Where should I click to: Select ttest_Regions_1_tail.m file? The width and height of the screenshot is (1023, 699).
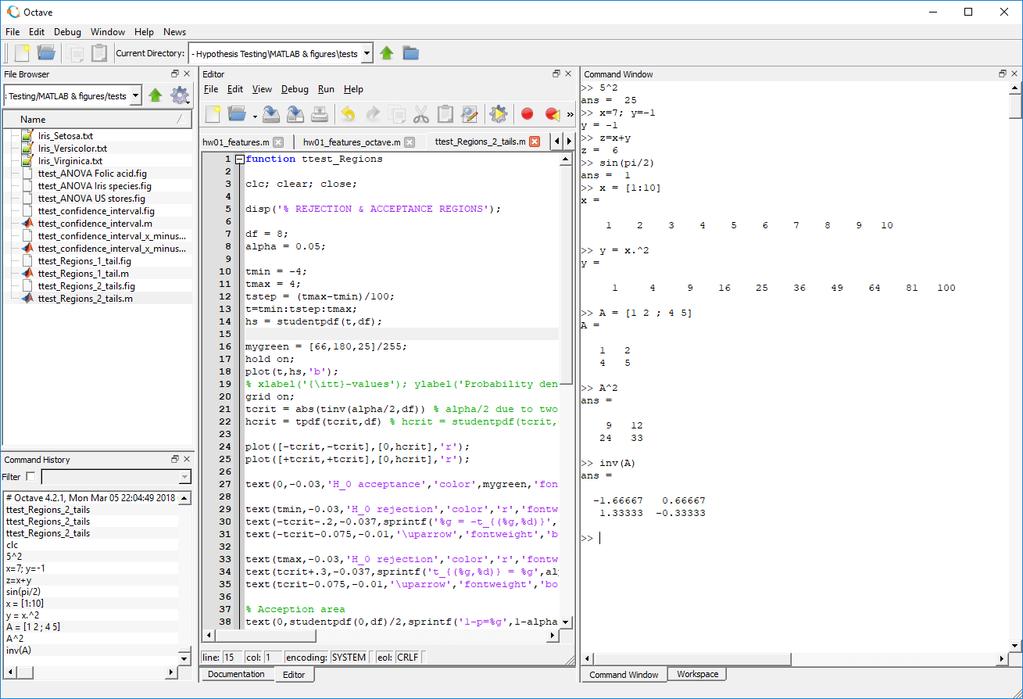[83, 273]
